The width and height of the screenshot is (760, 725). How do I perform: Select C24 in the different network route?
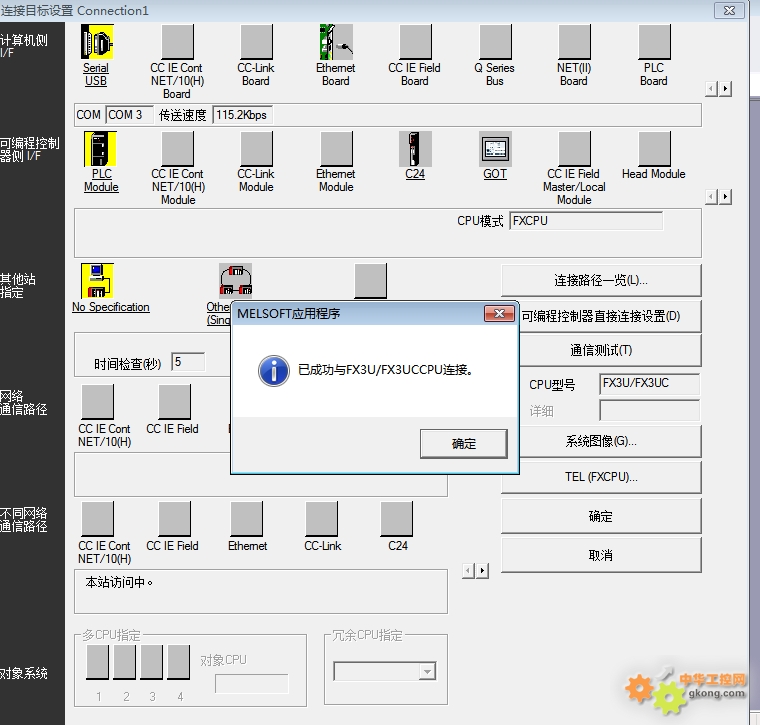tap(397, 519)
